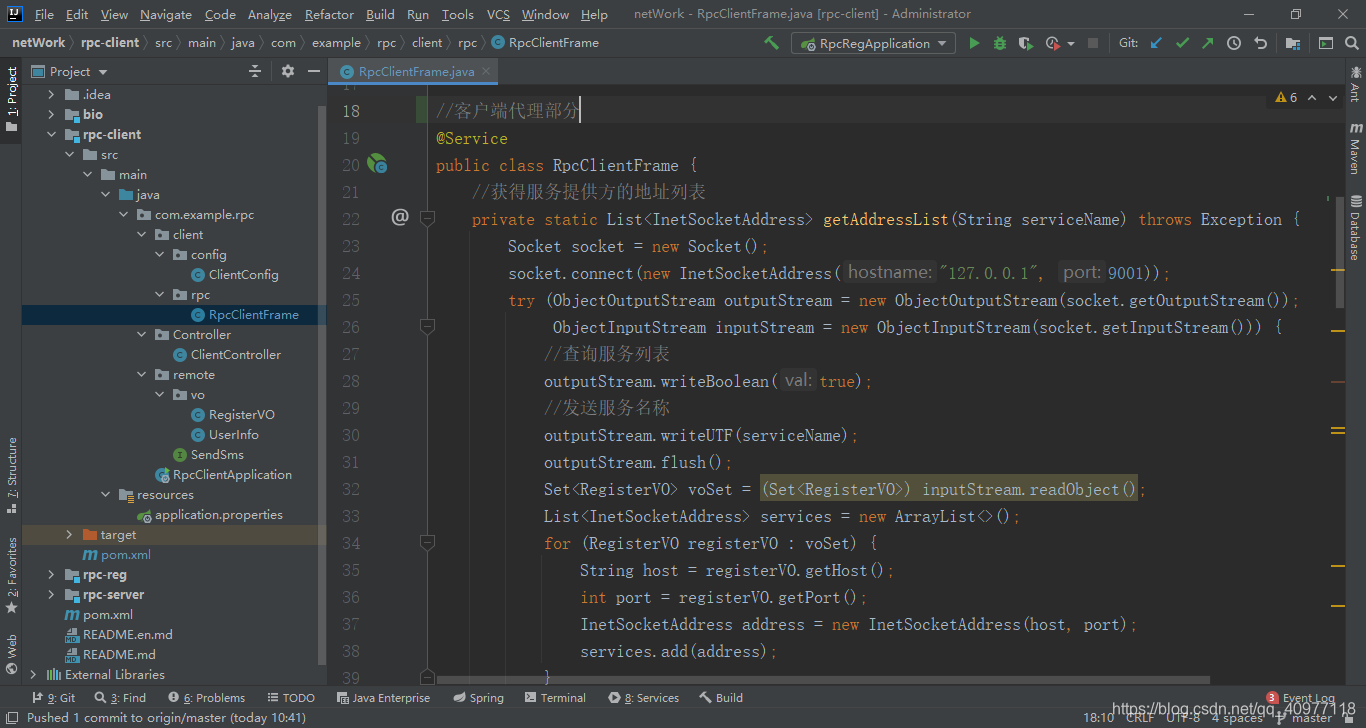Close the RpcClientFrame.java tab

click(x=487, y=72)
